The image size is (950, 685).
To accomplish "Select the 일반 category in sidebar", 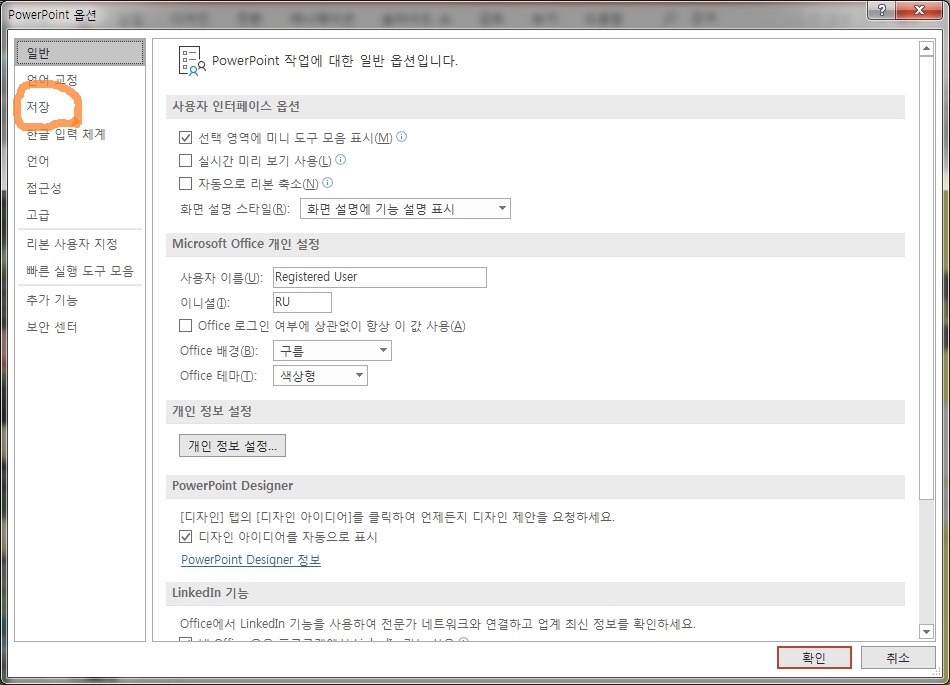I will coord(80,53).
